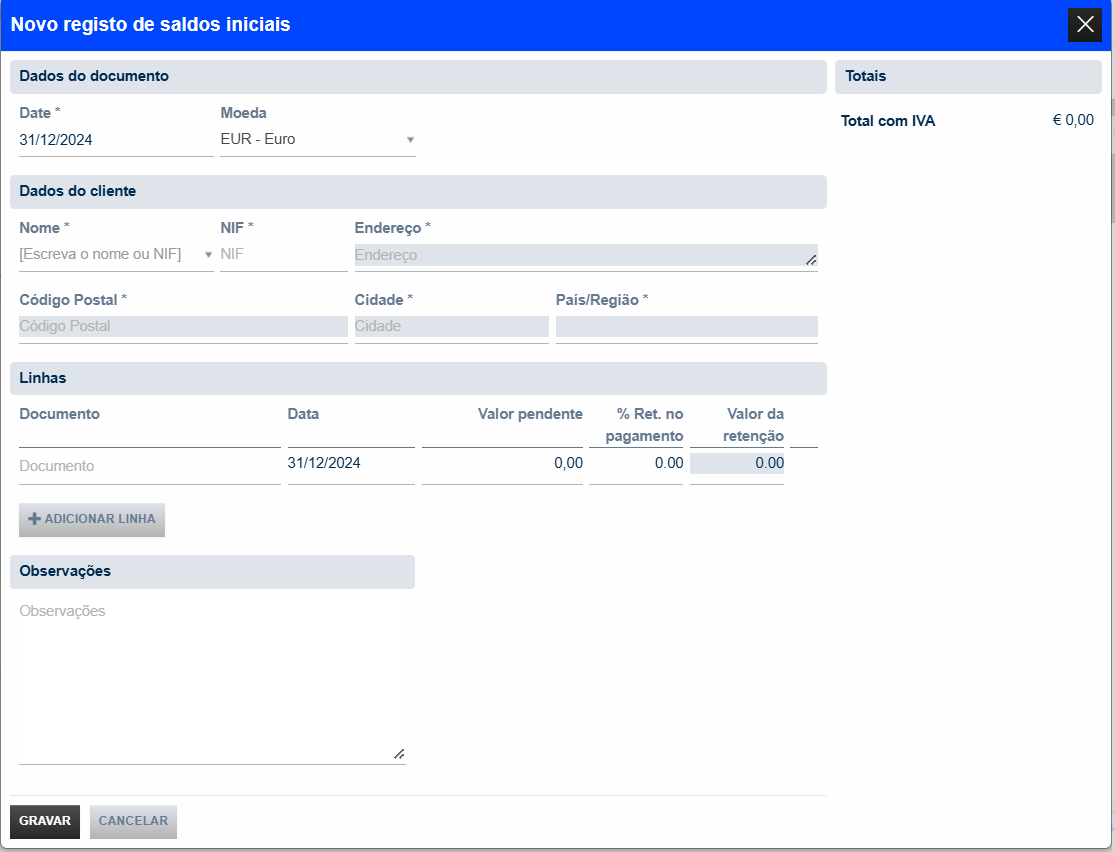Click the % Ret. no pagamento column header
1115x852 pixels.
(x=644, y=425)
